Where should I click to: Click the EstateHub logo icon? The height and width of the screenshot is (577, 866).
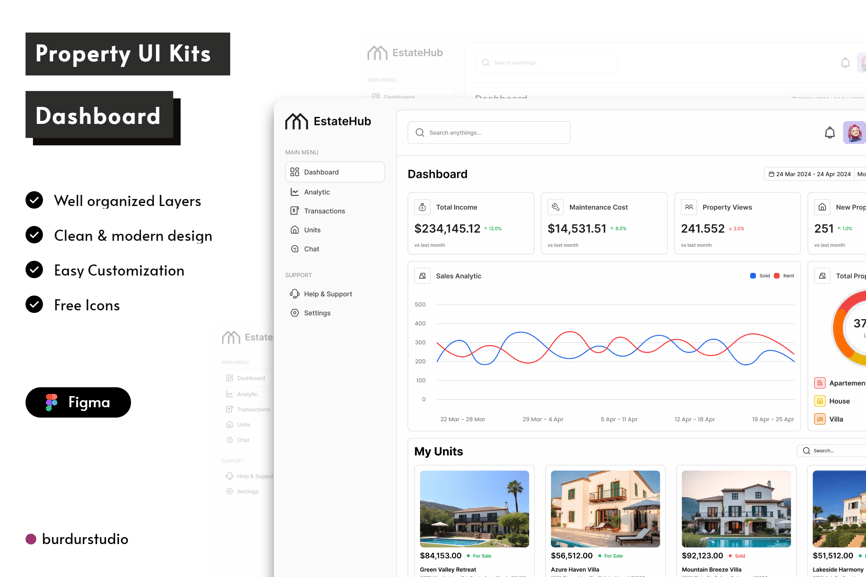coord(296,122)
